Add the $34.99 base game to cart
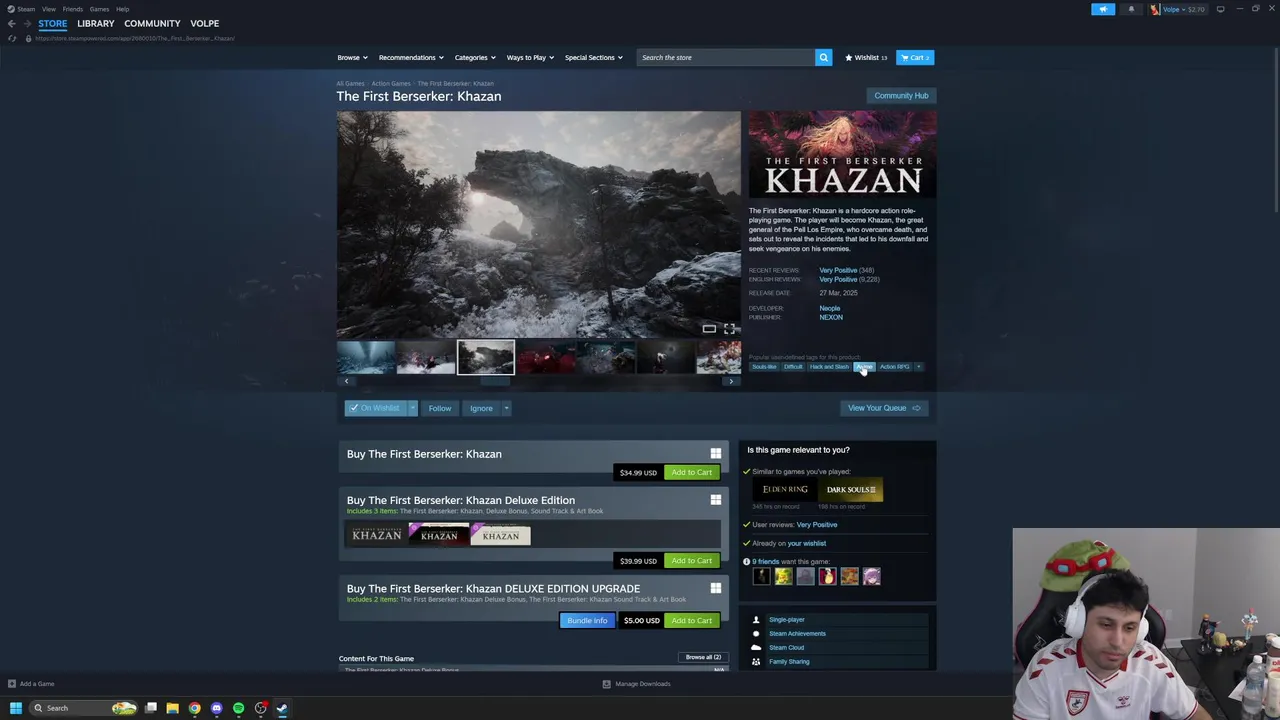The image size is (1280, 720). click(x=691, y=472)
